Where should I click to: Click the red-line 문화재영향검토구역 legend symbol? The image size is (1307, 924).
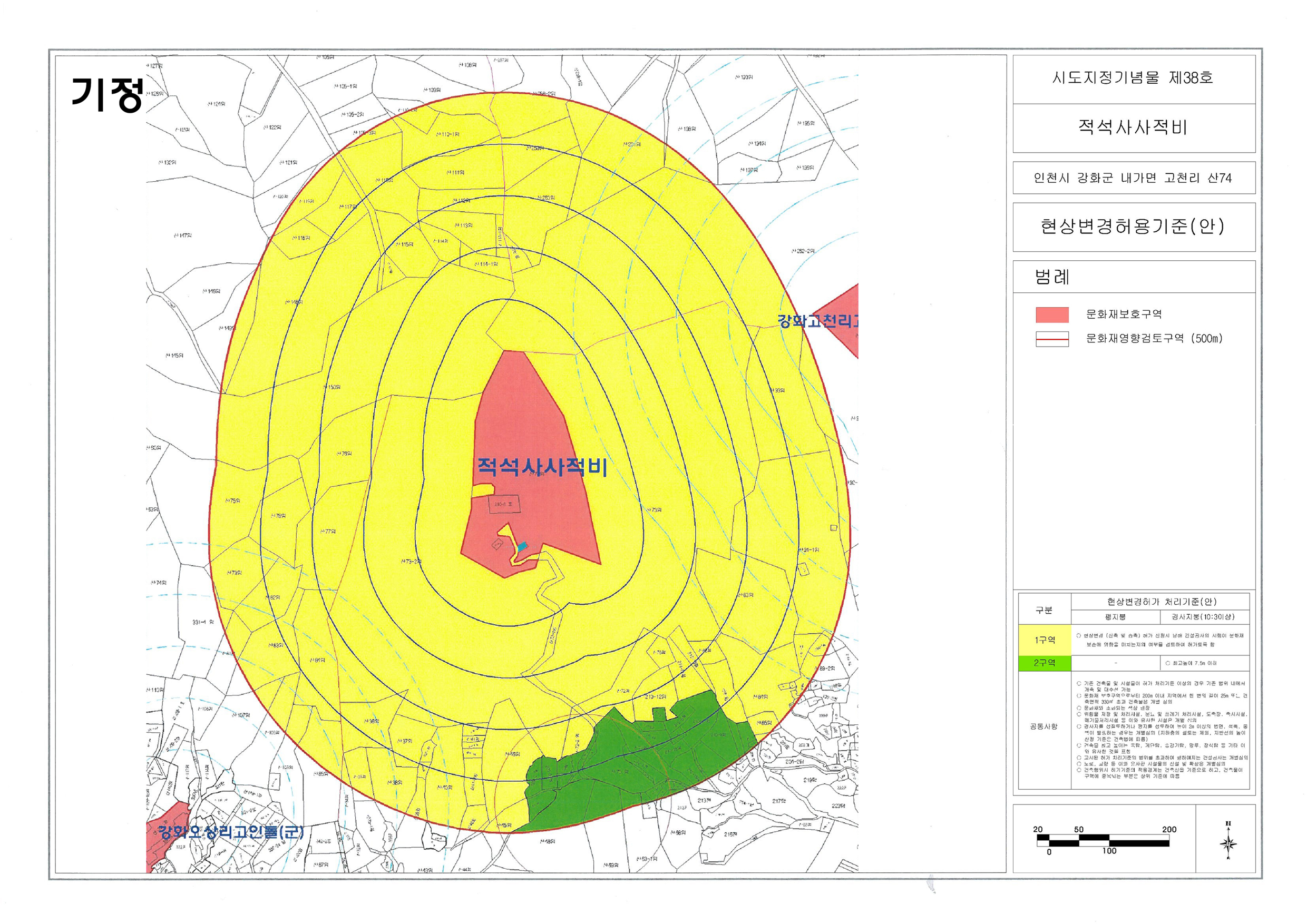[1052, 339]
